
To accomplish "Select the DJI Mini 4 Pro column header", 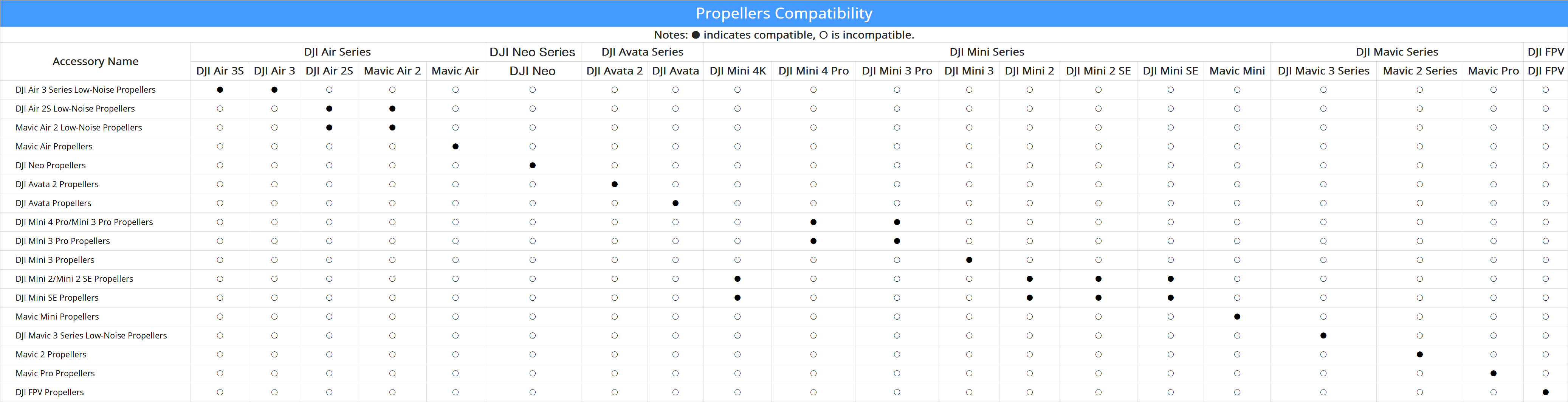I will point(813,71).
